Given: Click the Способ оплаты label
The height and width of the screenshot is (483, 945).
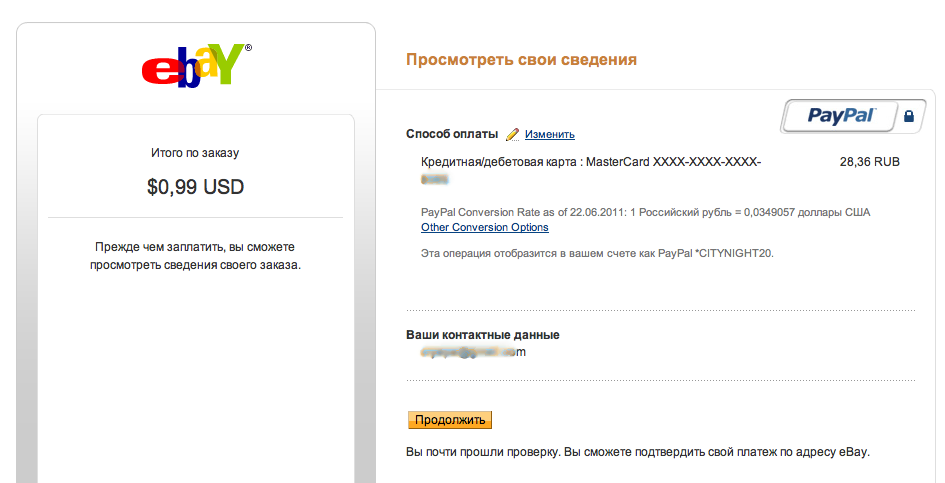Looking at the screenshot, I should click(451, 134).
